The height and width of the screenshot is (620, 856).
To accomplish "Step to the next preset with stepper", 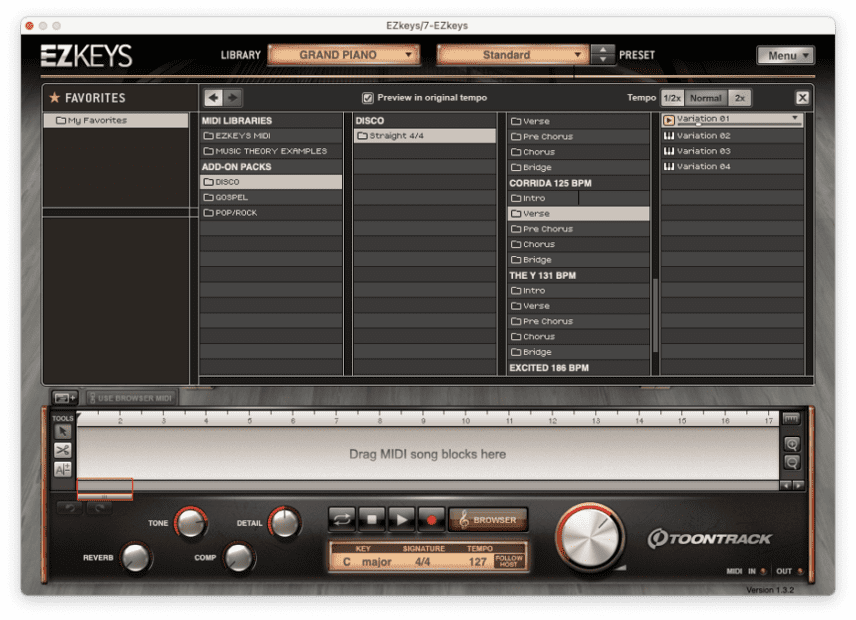I will tap(603, 59).
